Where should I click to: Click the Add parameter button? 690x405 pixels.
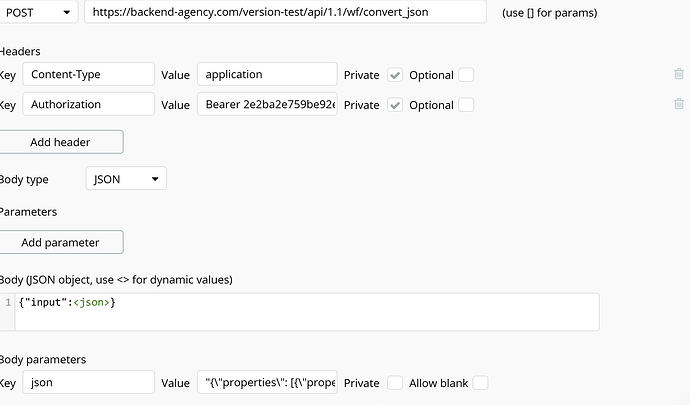click(60, 242)
